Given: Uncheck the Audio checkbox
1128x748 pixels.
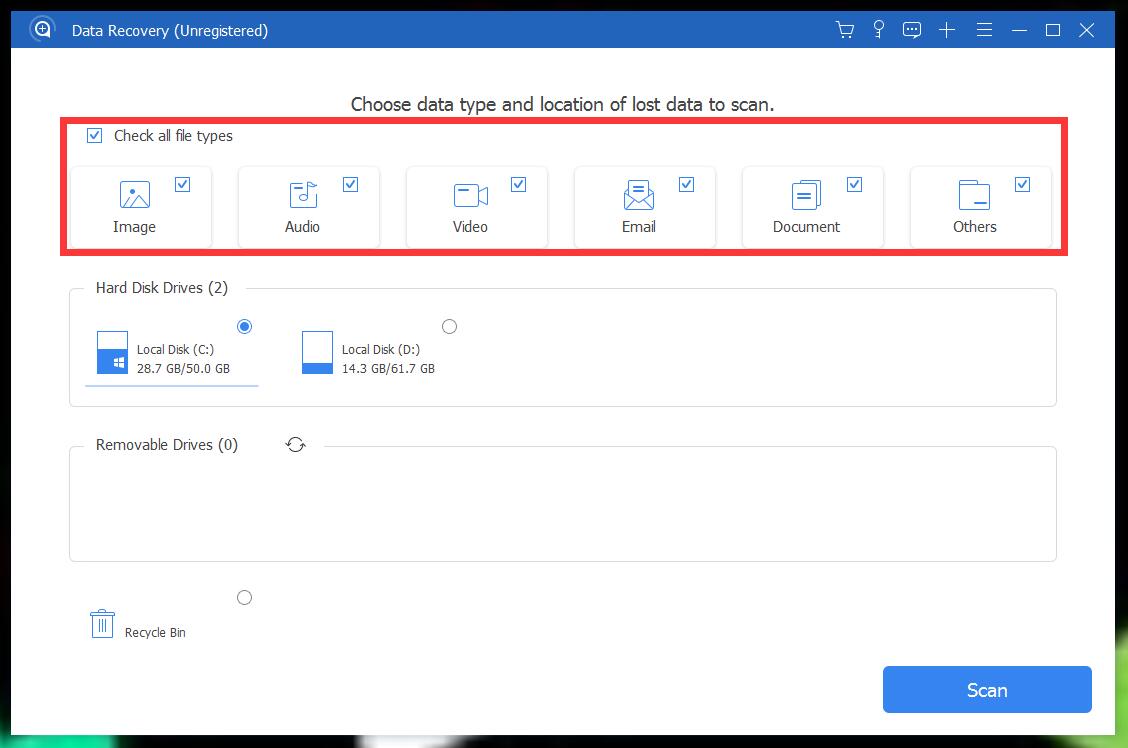Looking at the screenshot, I should 350,185.
